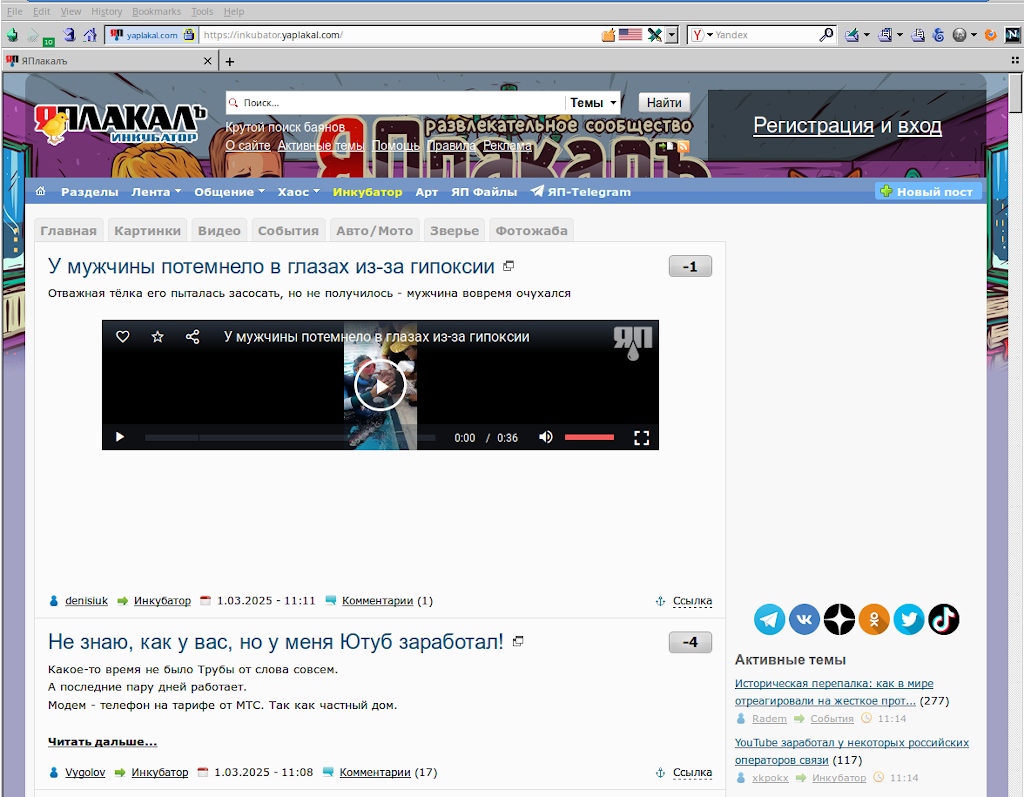Select the Фотожаба tab
The image size is (1024, 797).
click(x=532, y=231)
